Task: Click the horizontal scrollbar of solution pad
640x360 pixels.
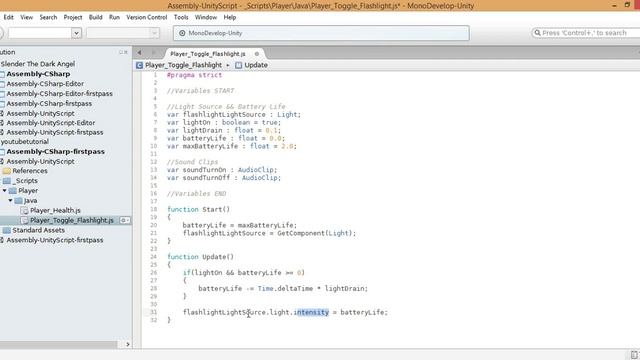Action: 58,344
